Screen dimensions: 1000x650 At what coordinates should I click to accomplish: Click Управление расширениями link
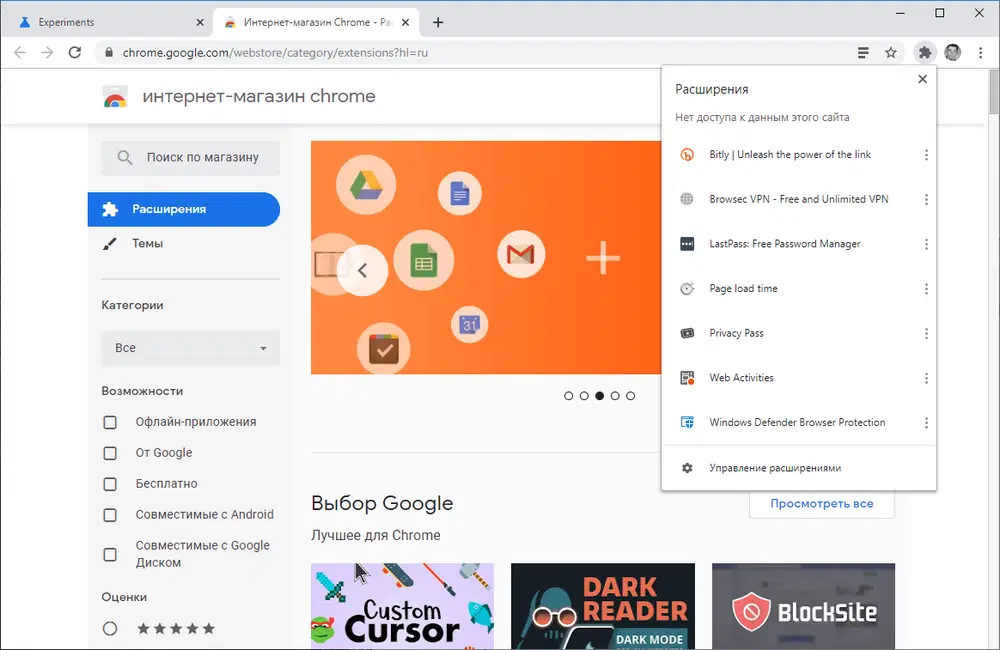point(775,468)
